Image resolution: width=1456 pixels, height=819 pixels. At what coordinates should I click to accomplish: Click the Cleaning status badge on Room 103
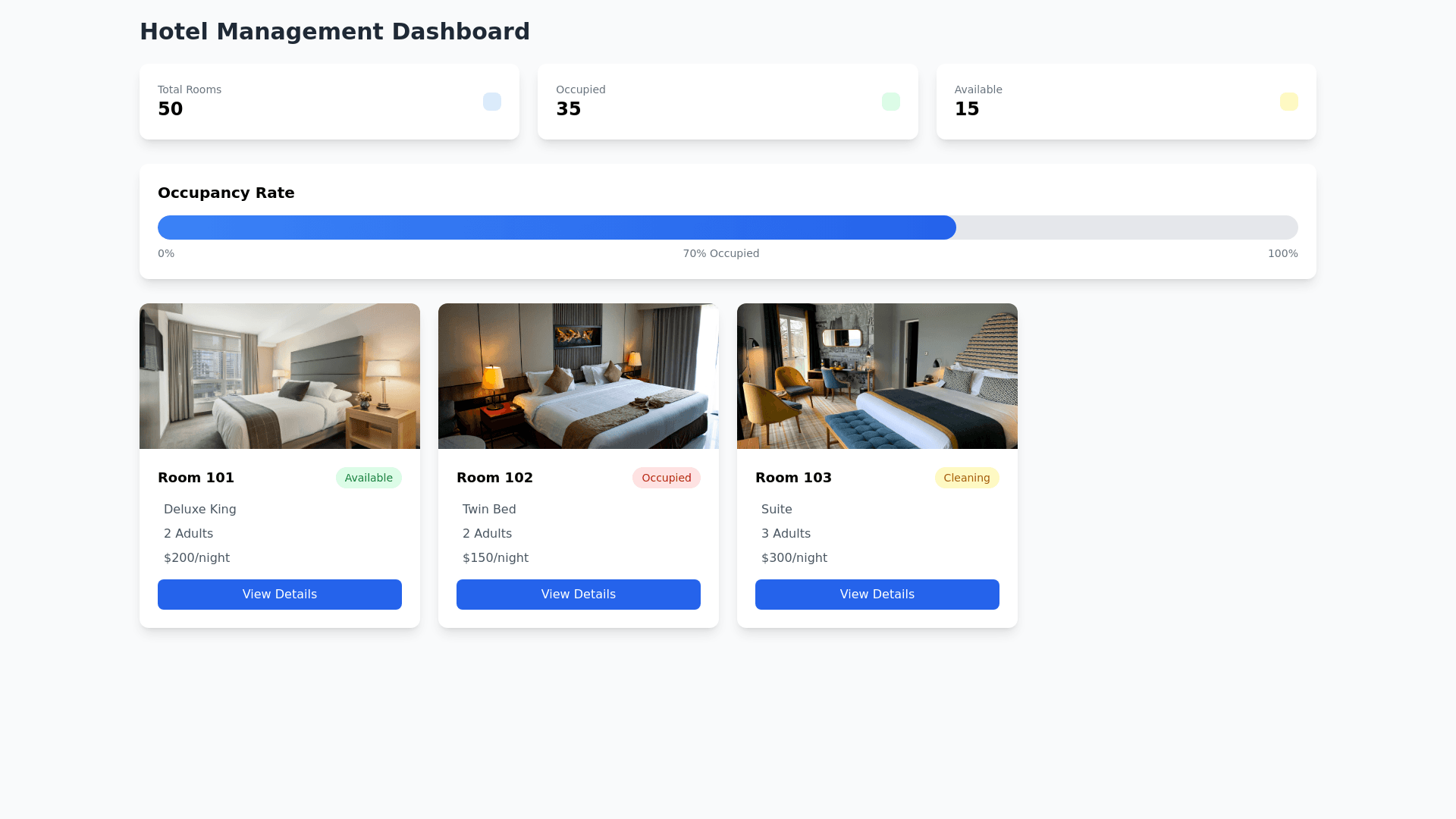tap(966, 478)
